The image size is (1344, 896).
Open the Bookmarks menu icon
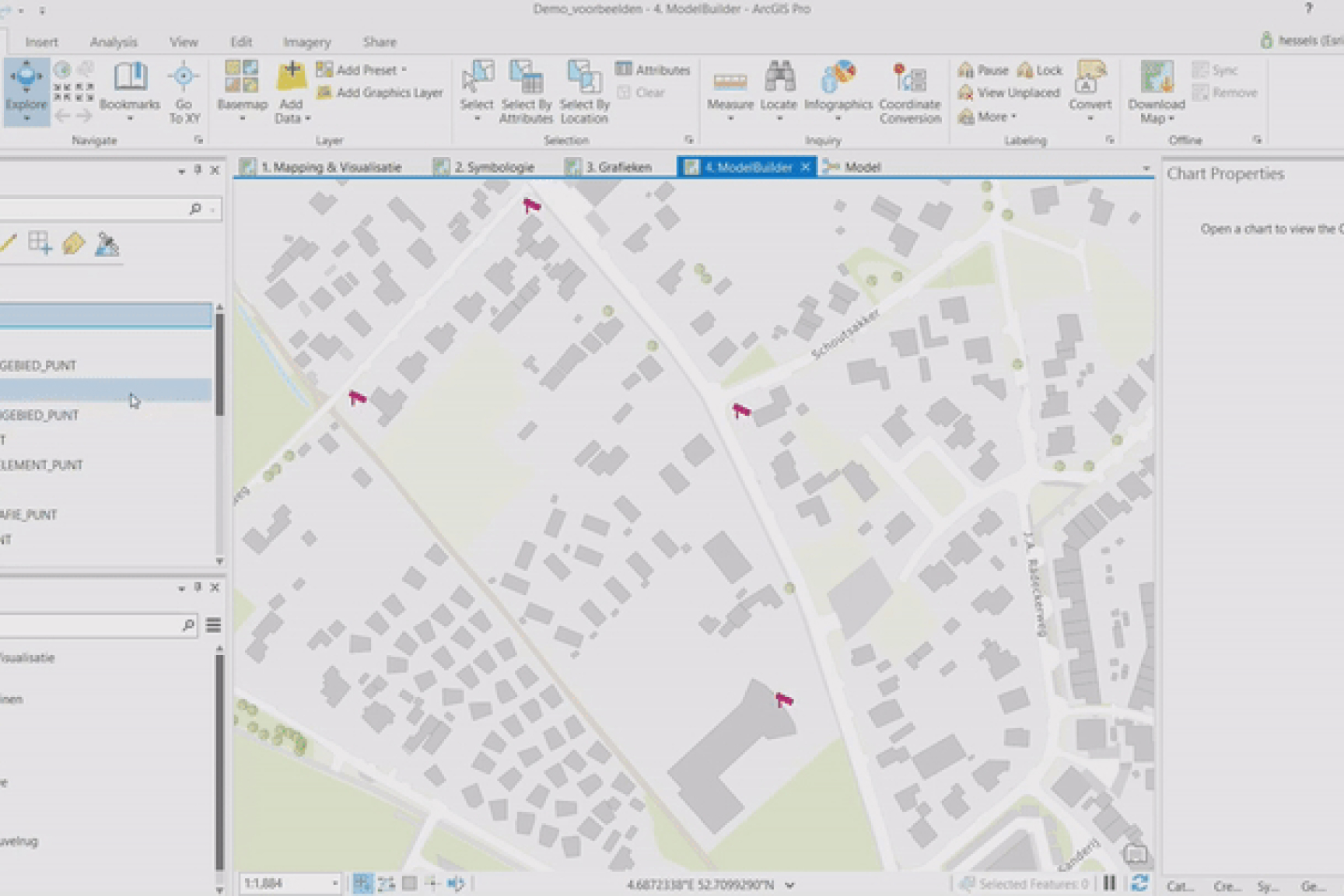click(130, 77)
